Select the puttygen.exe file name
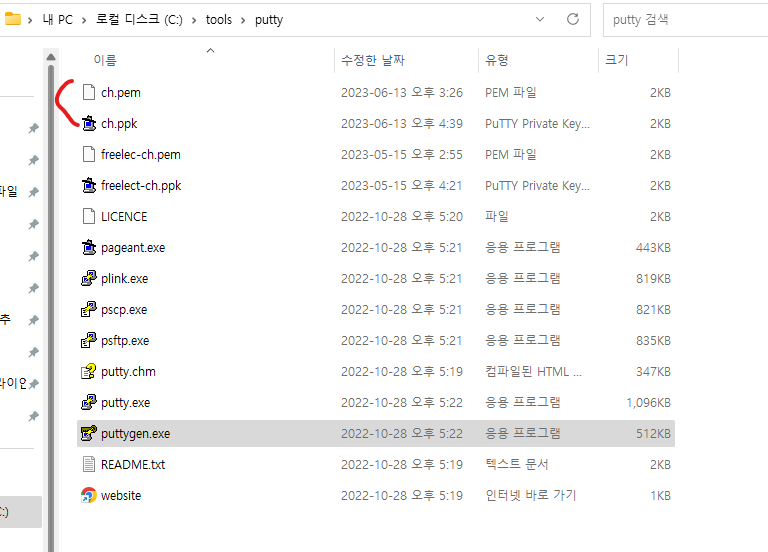The height and width of the screenshot is (552, 768). pyautogui.click(x=136, y=434)
